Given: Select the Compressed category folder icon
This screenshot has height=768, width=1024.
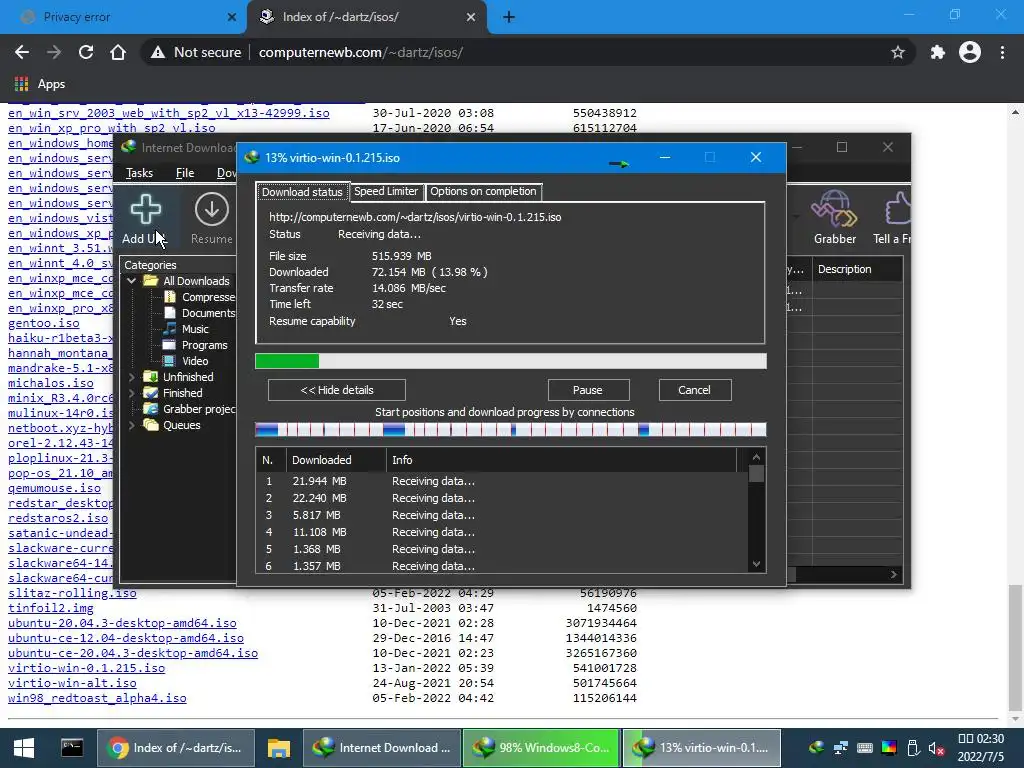Looking at the screenshot, I should pos(170,297).
